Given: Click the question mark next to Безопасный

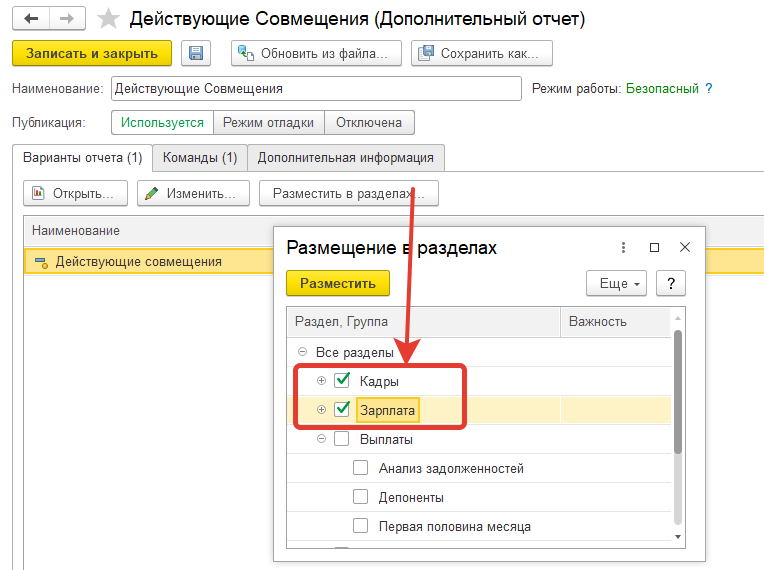Looking at the screenshot, I should click(x=709, y=88).
